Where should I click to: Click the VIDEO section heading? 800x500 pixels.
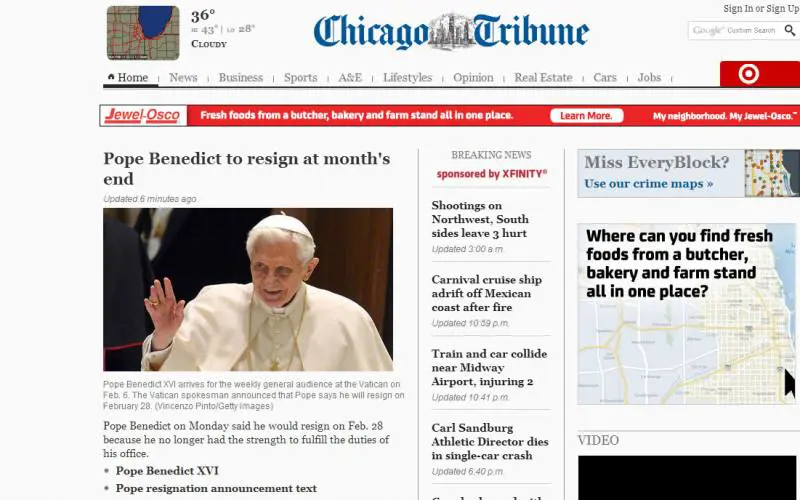click(598, 440)
